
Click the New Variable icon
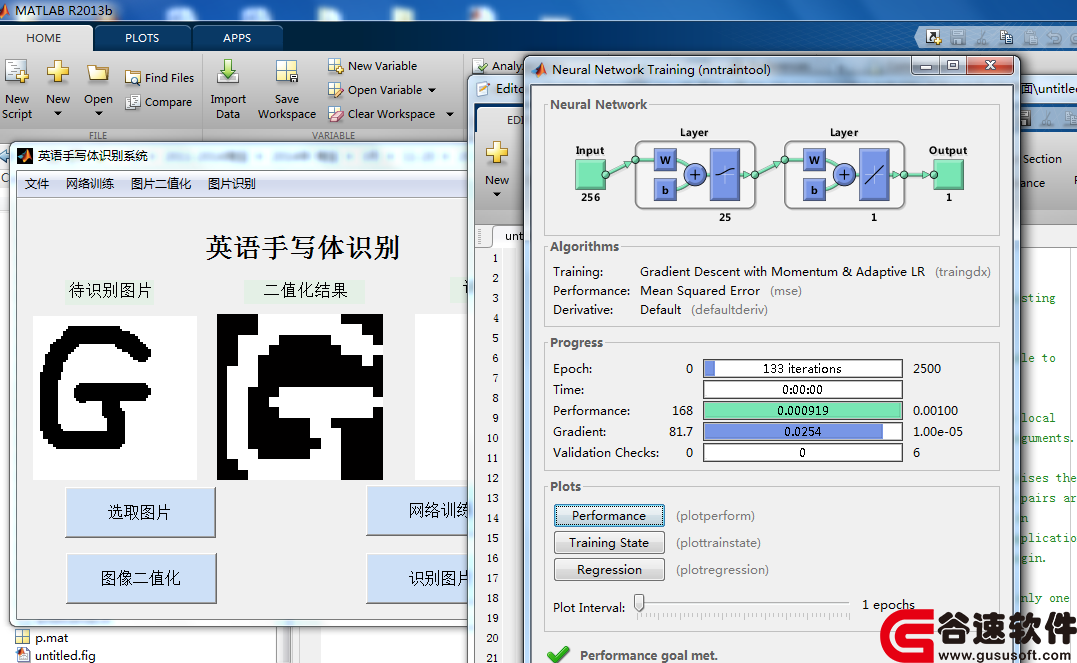click(x=335, y=66)
